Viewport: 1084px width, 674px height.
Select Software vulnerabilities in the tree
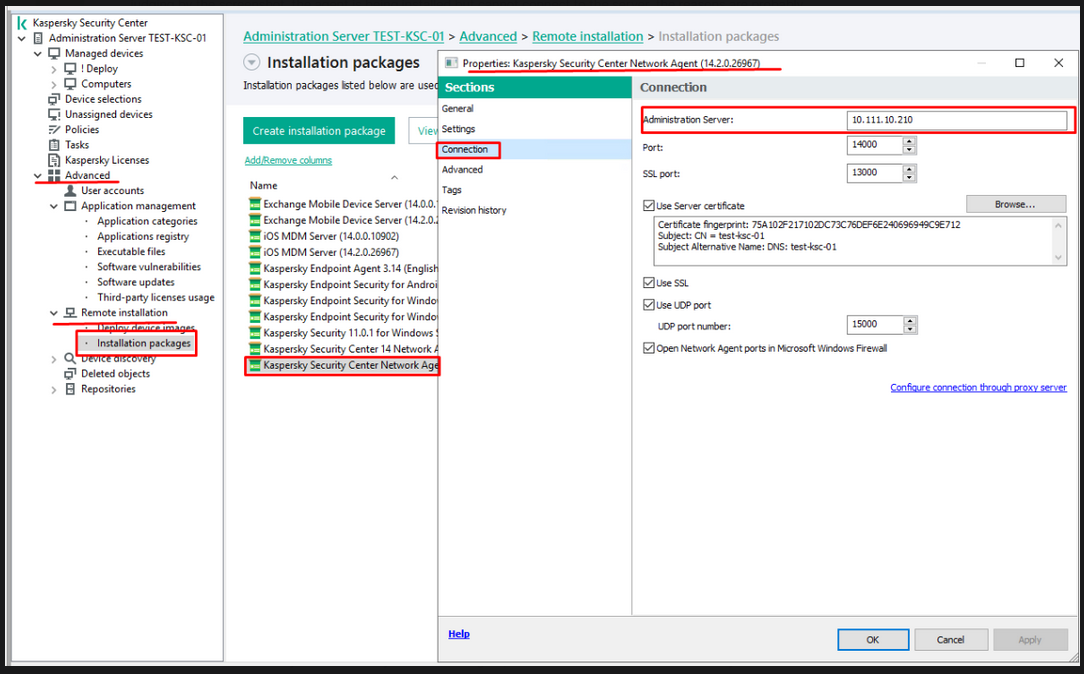point(149,267)
